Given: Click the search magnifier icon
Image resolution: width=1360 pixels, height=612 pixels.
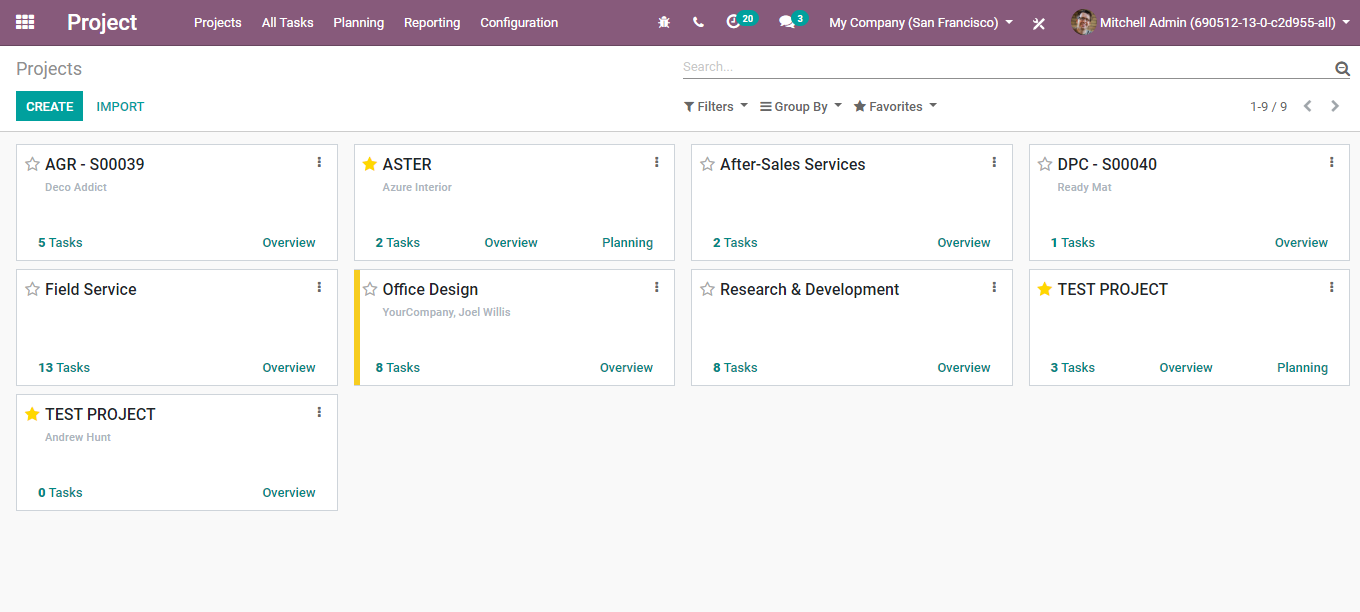Looking at the screenshot, I should pos(1342,68).
